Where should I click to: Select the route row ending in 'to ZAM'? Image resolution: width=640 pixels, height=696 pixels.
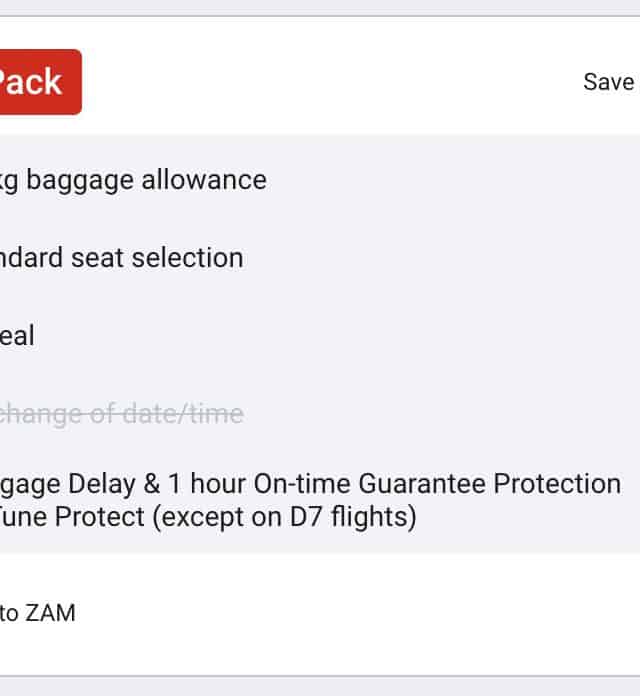(38, 614)
